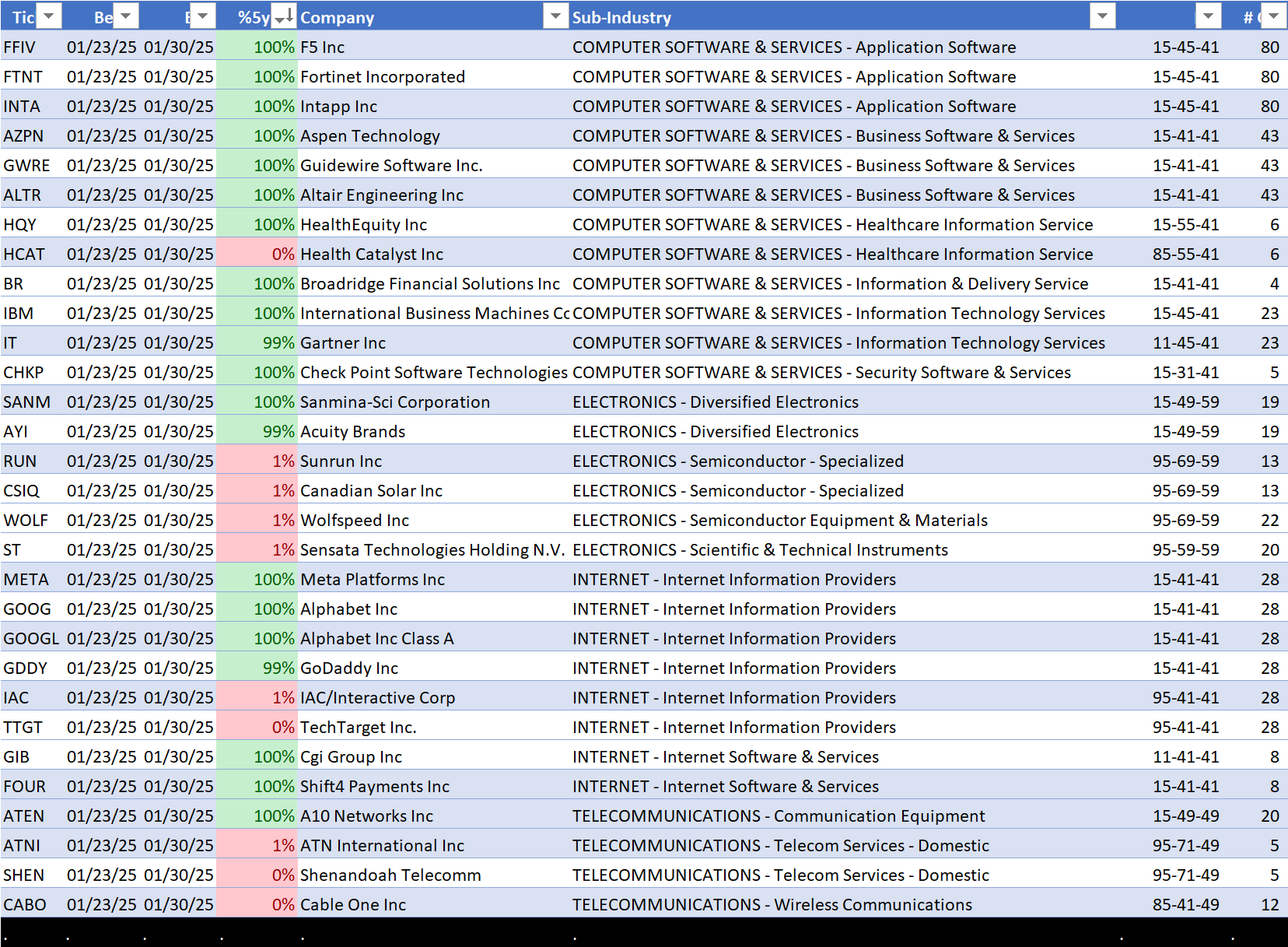Open the filter dropdown right of Sub-Industry
Image resolution: width=1288 pixels, height=947 pixels.
(1208, 16)
